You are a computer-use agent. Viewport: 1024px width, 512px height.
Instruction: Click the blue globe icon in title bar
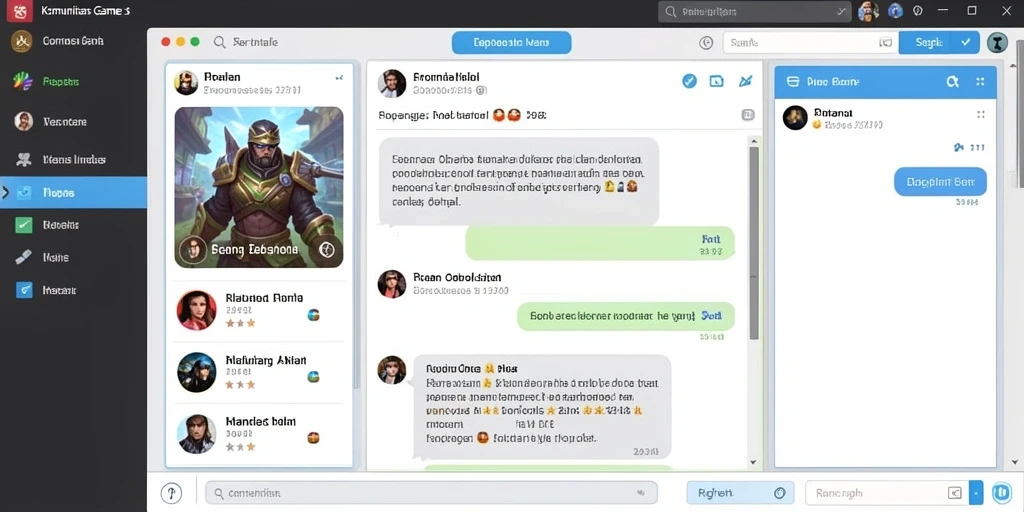[895, 11]
